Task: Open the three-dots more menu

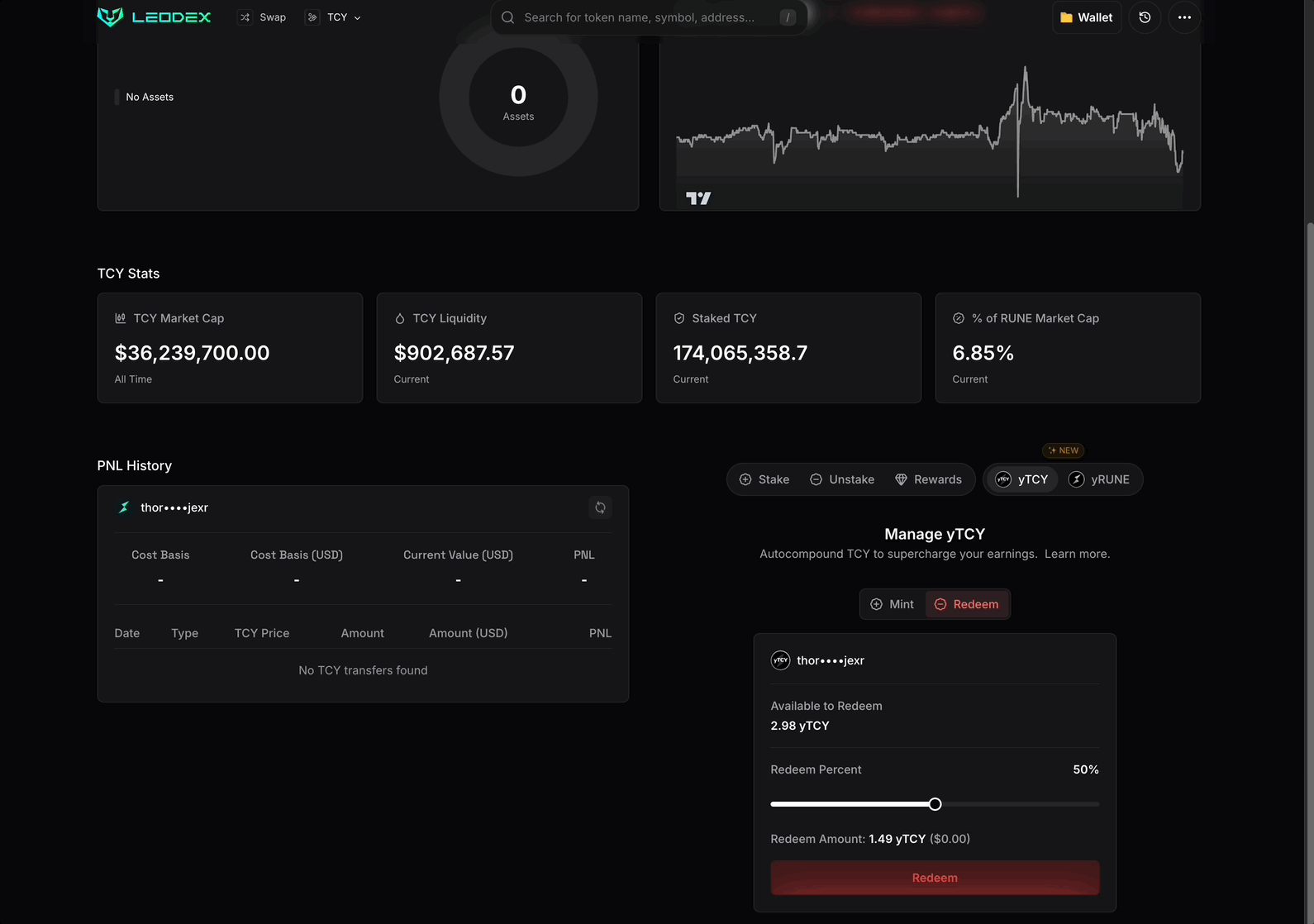Action: point(1184,17)
